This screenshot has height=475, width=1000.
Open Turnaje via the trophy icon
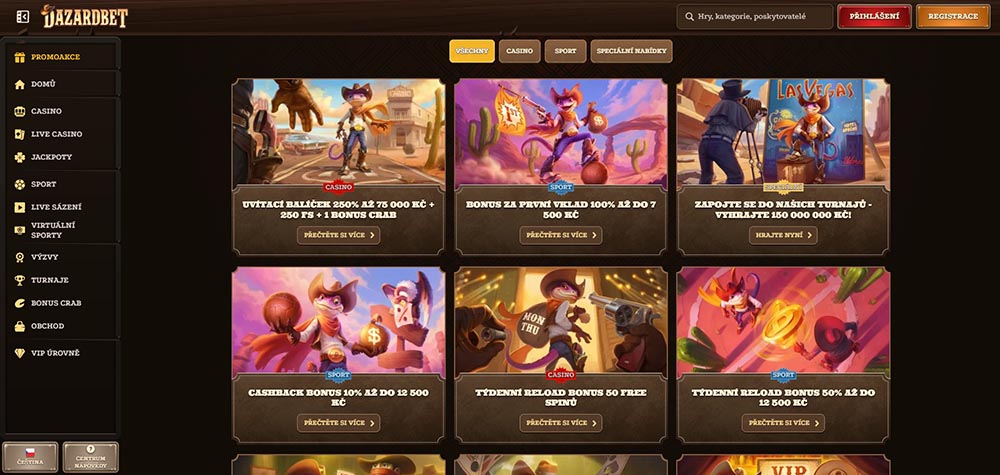pyautogui.click(x=20, y=280)
